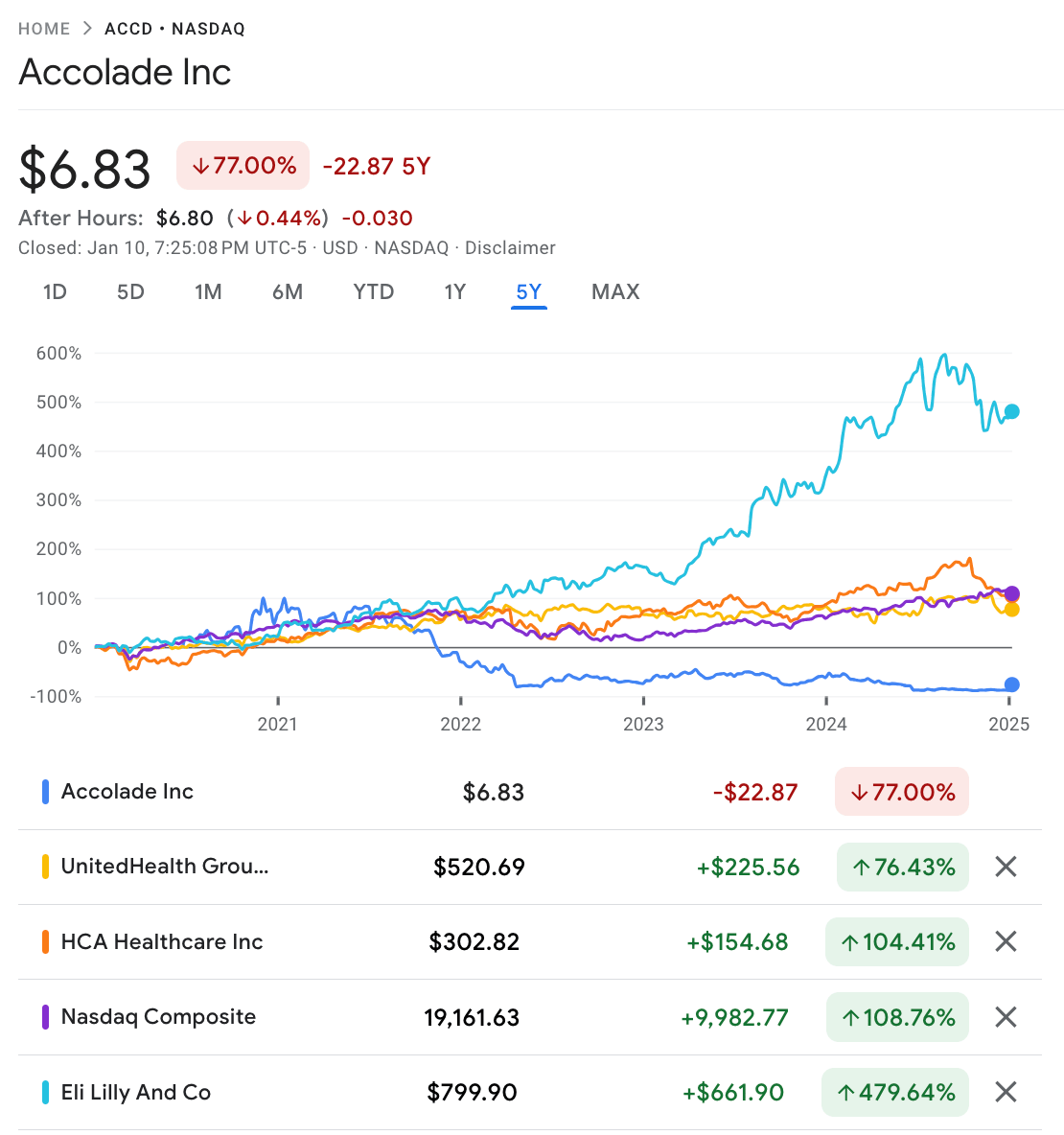Switch to YTD chart view

point(374,291)
